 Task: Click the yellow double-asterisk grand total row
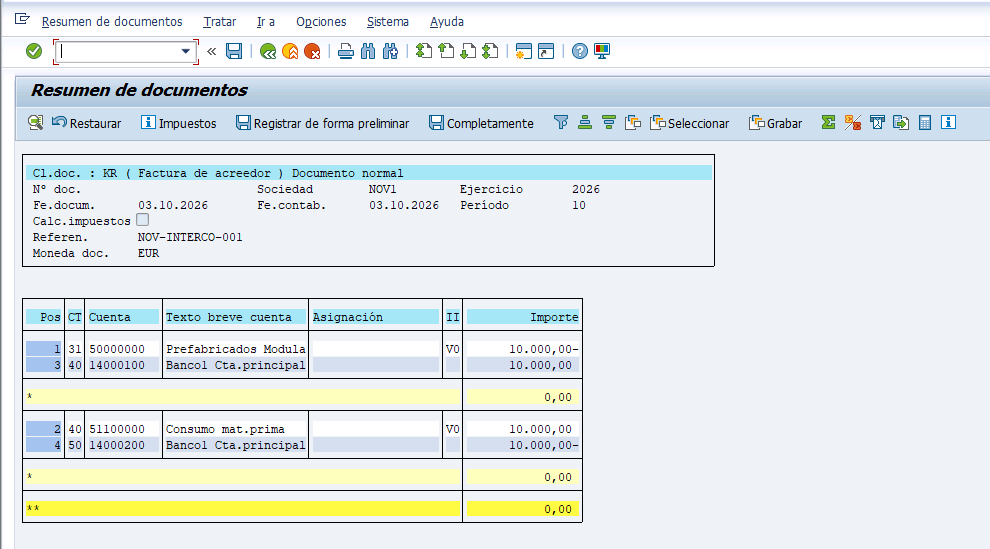[x=302, y=509]
